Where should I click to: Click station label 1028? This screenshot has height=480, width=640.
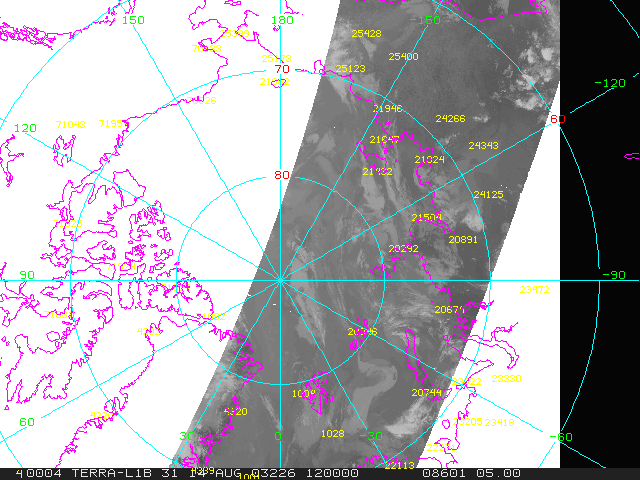333,433
